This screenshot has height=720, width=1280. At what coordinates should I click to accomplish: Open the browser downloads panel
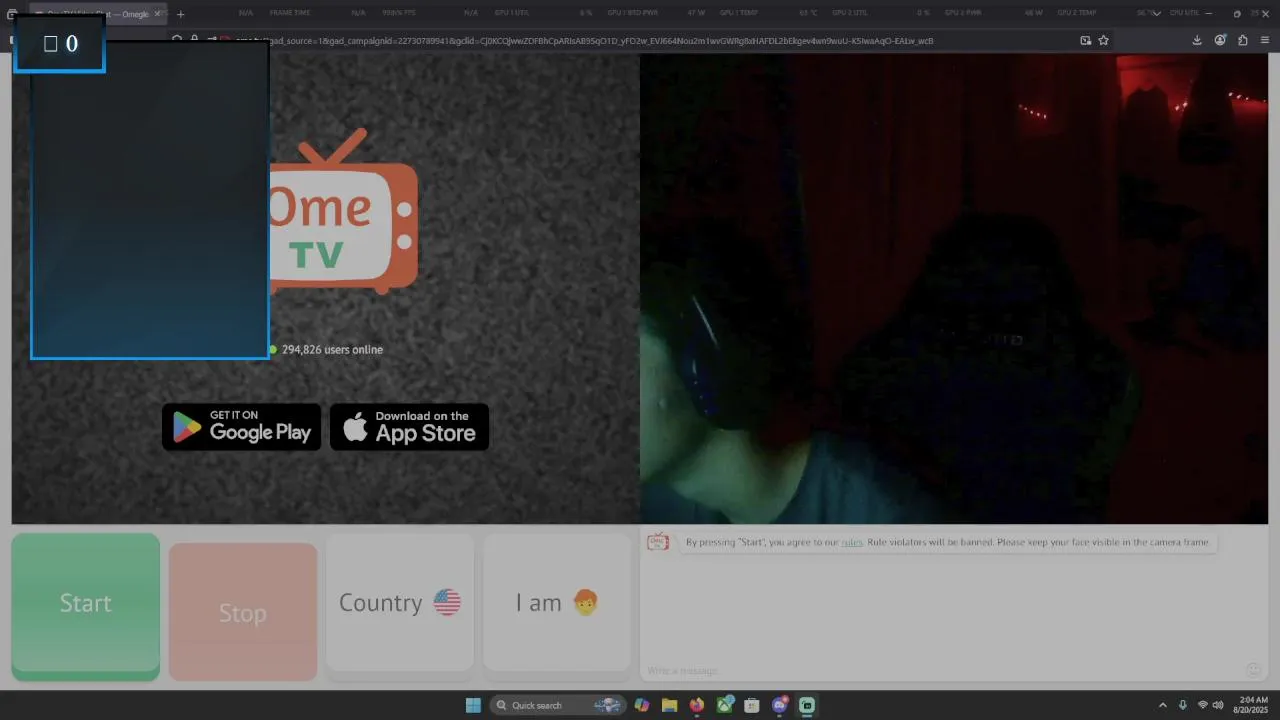(1197, 41)
